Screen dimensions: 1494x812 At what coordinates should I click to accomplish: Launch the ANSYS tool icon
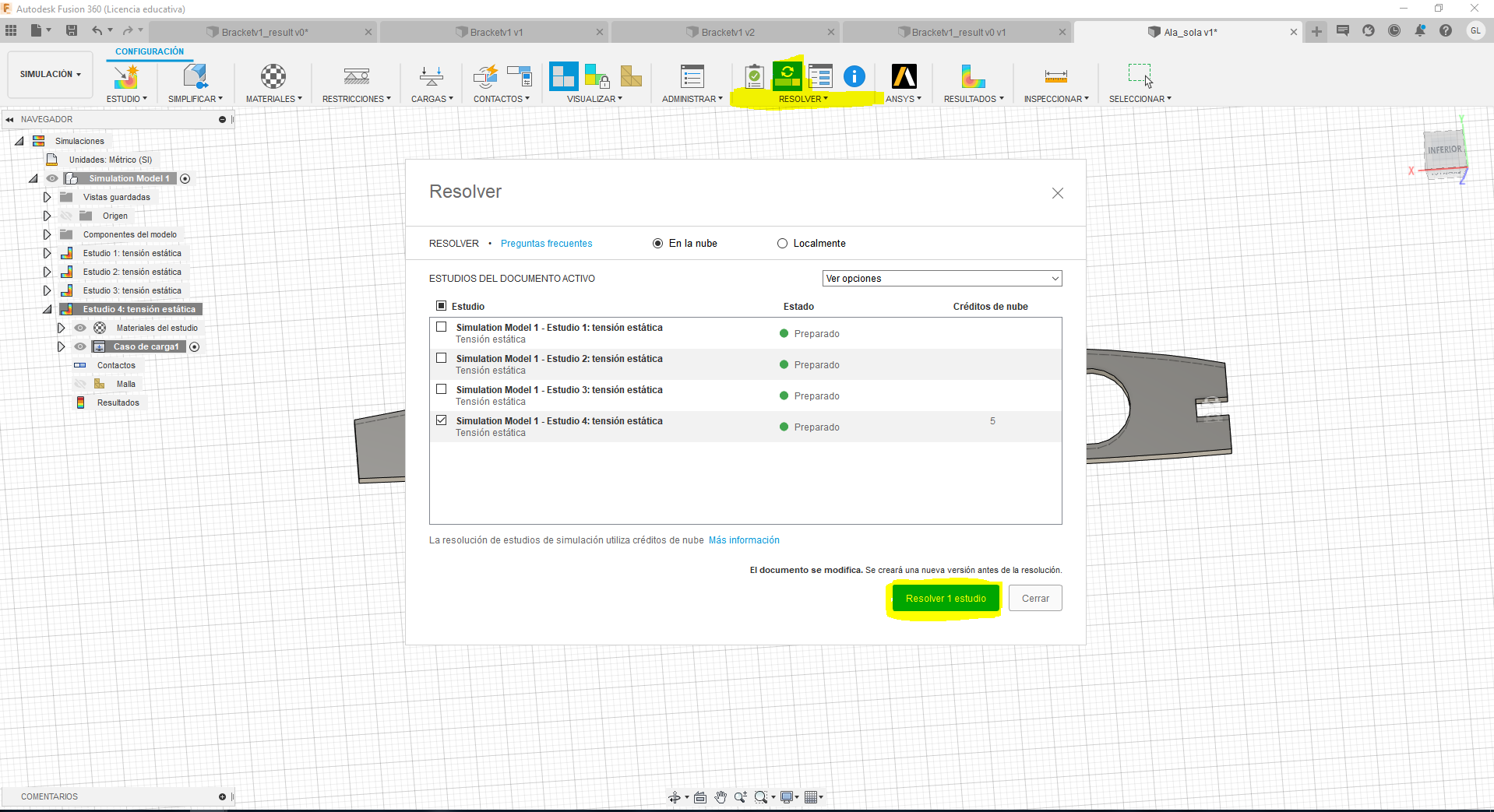pos(904,76)
